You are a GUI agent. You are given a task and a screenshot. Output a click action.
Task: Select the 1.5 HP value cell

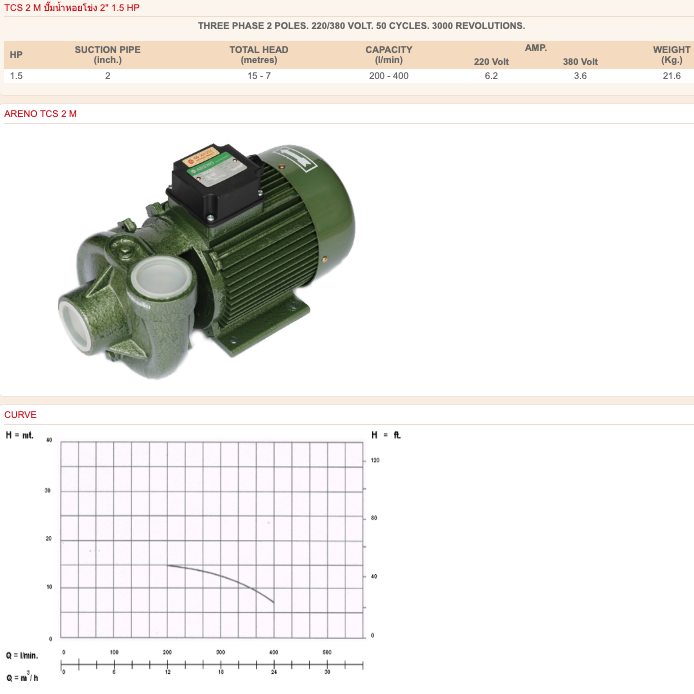click(x=16, y=76)
